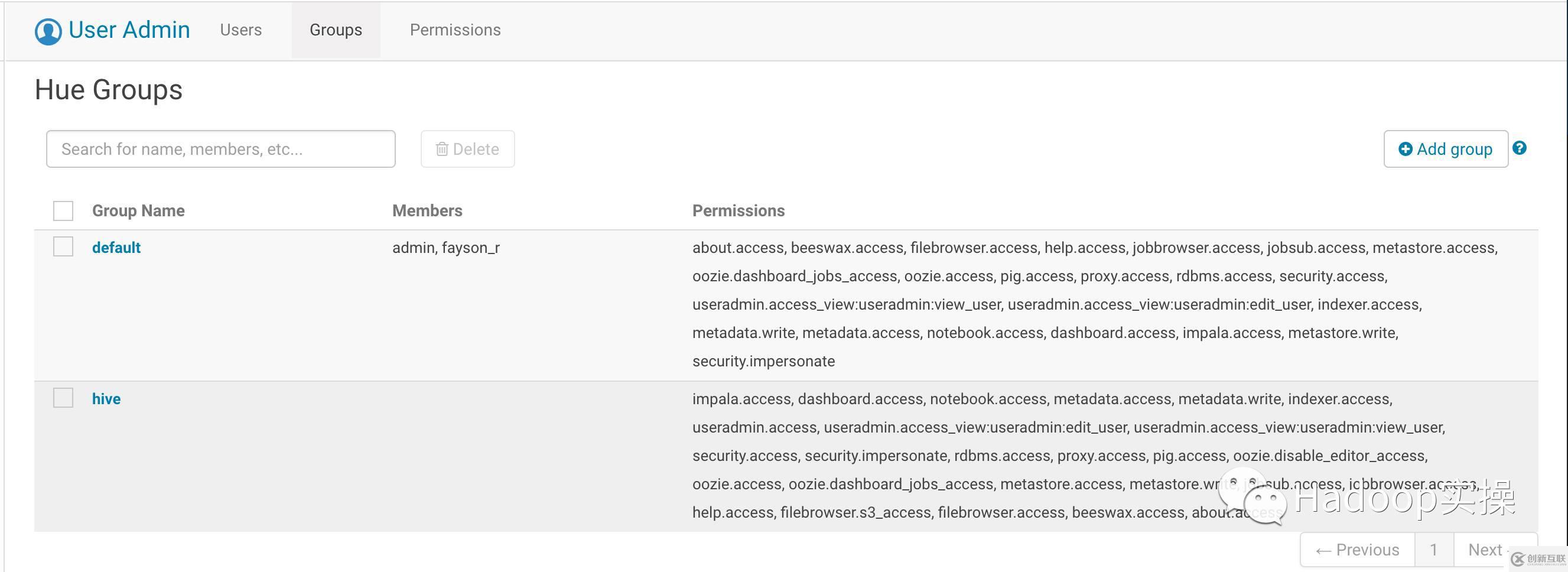The image size is (1568, 572).
Task: Click the trash icon on Delete button
Action: (442, 149)
